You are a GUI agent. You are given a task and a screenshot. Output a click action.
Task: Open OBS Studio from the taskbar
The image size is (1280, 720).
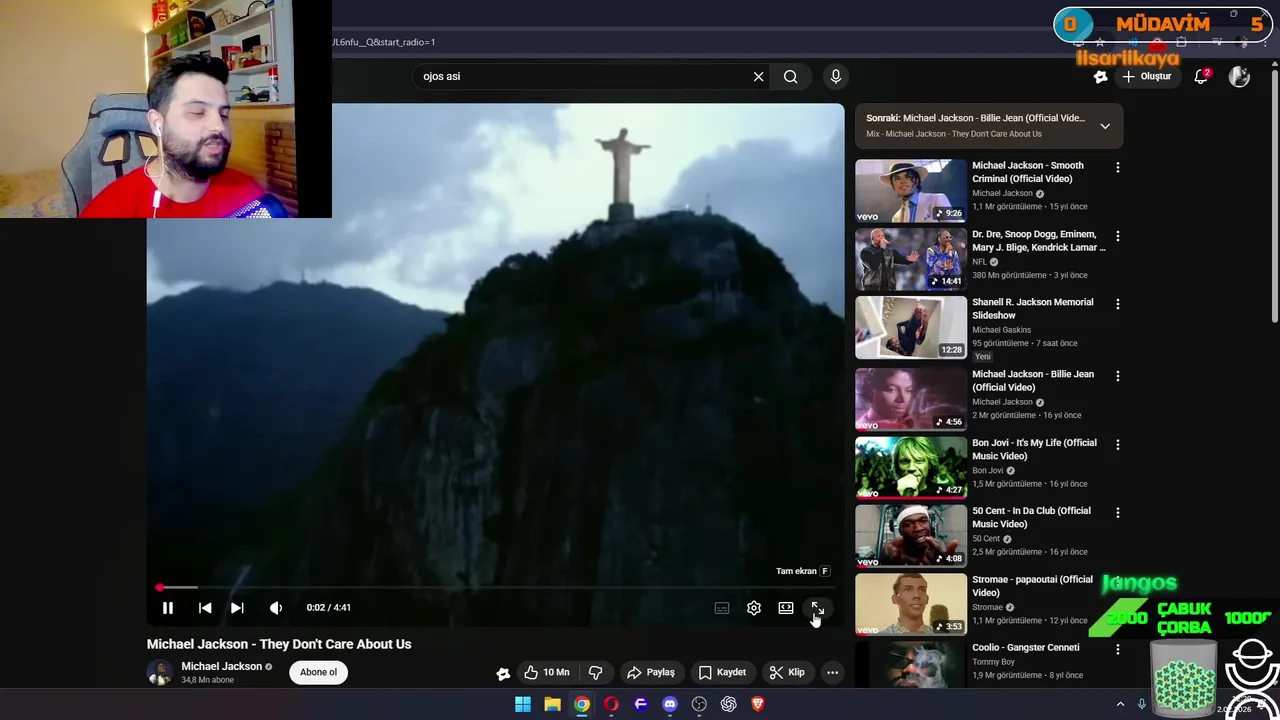click(x=699, y=704)
